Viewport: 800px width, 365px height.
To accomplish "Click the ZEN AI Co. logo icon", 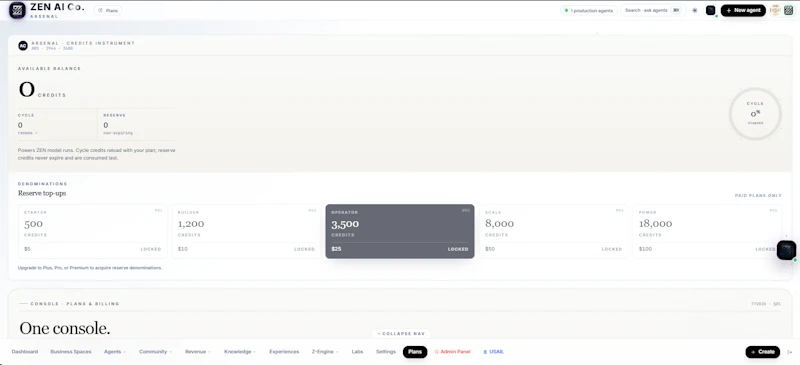I will [17, 10].
